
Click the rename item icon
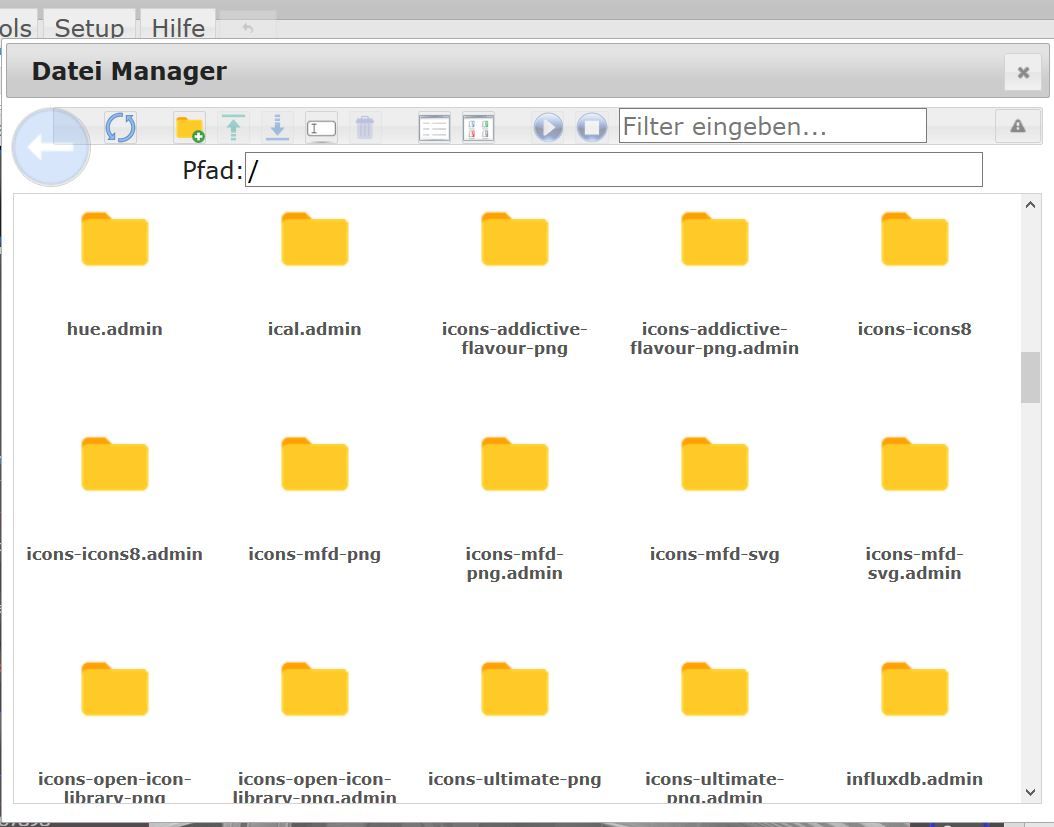point(321,128)
